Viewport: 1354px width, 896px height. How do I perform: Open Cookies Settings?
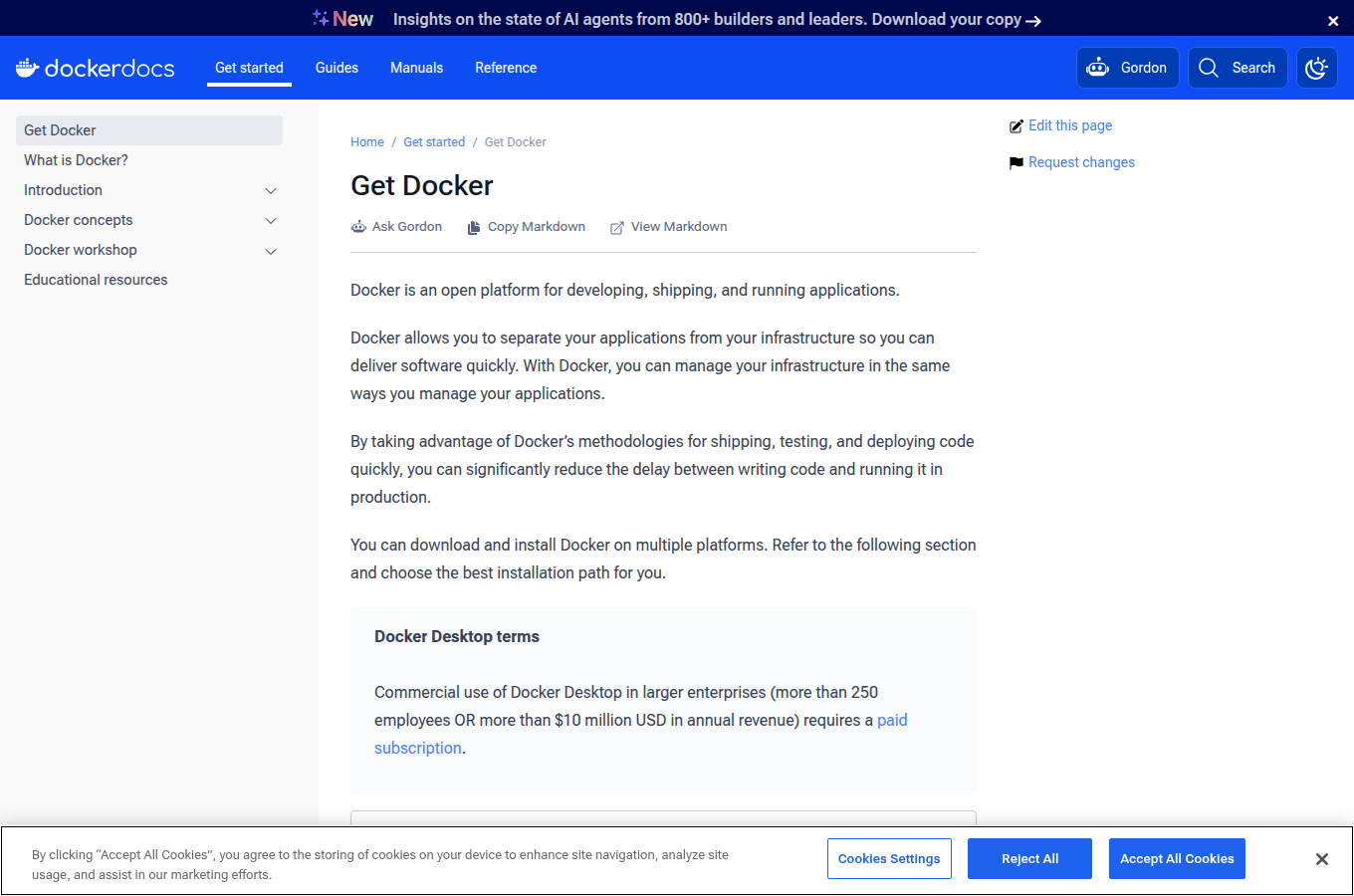coord(889,859)
